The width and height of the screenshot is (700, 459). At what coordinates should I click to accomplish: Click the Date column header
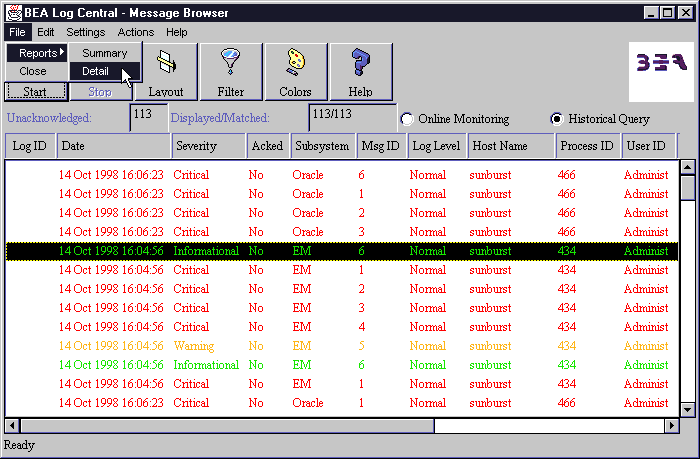(114, 146)
